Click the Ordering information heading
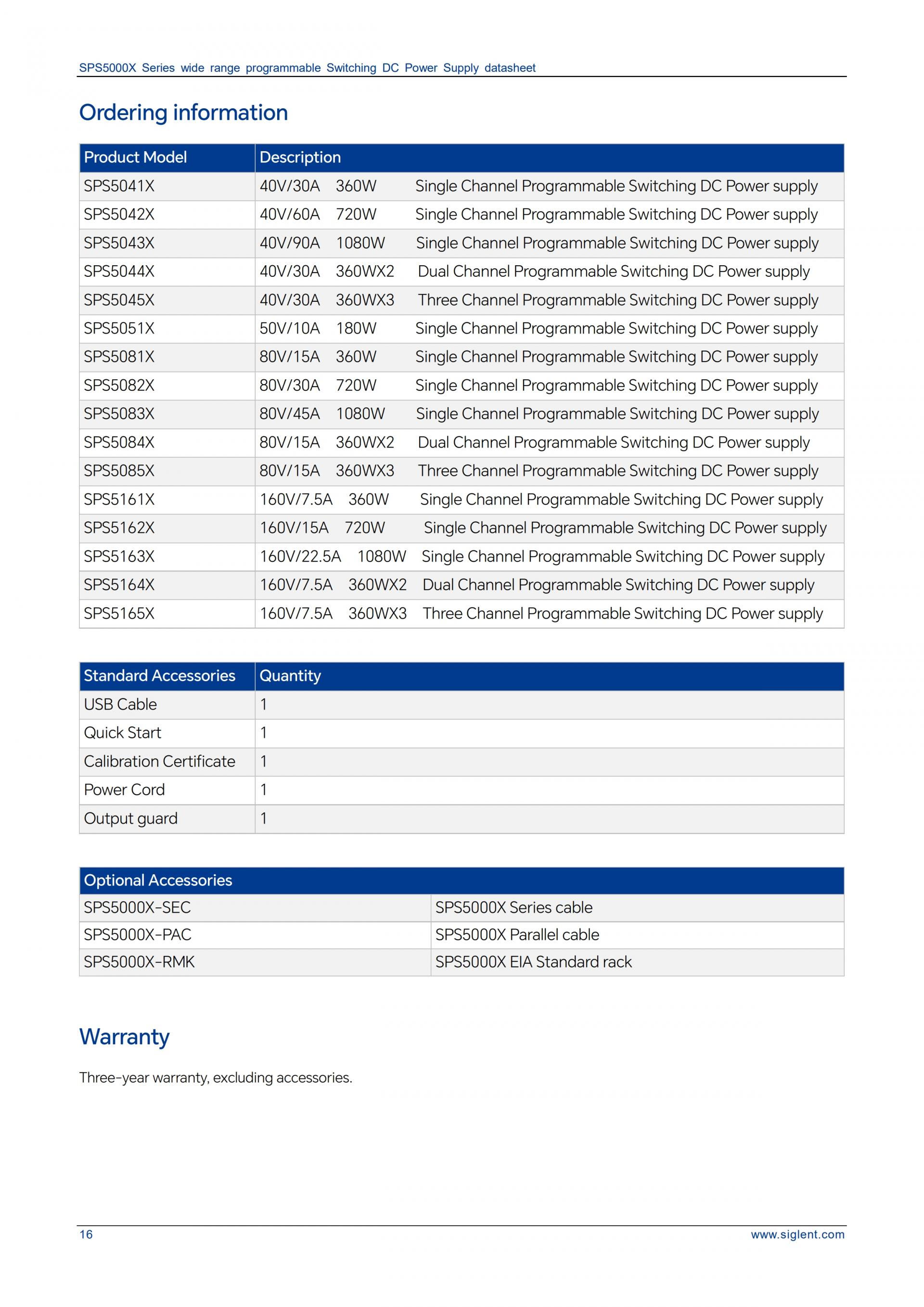The width and height of the screenshot is (924, 1307). (x=183, y=113)
